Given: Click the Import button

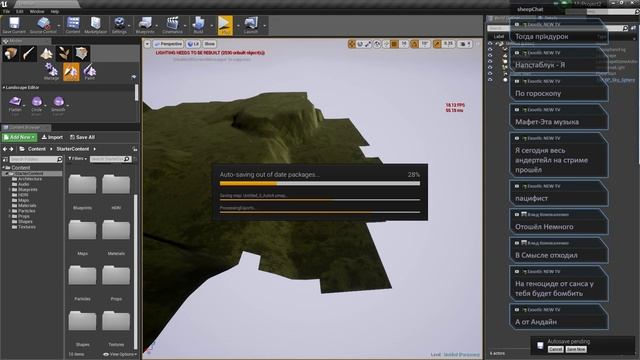Looking at the screenshot, I should coord(52,137).
